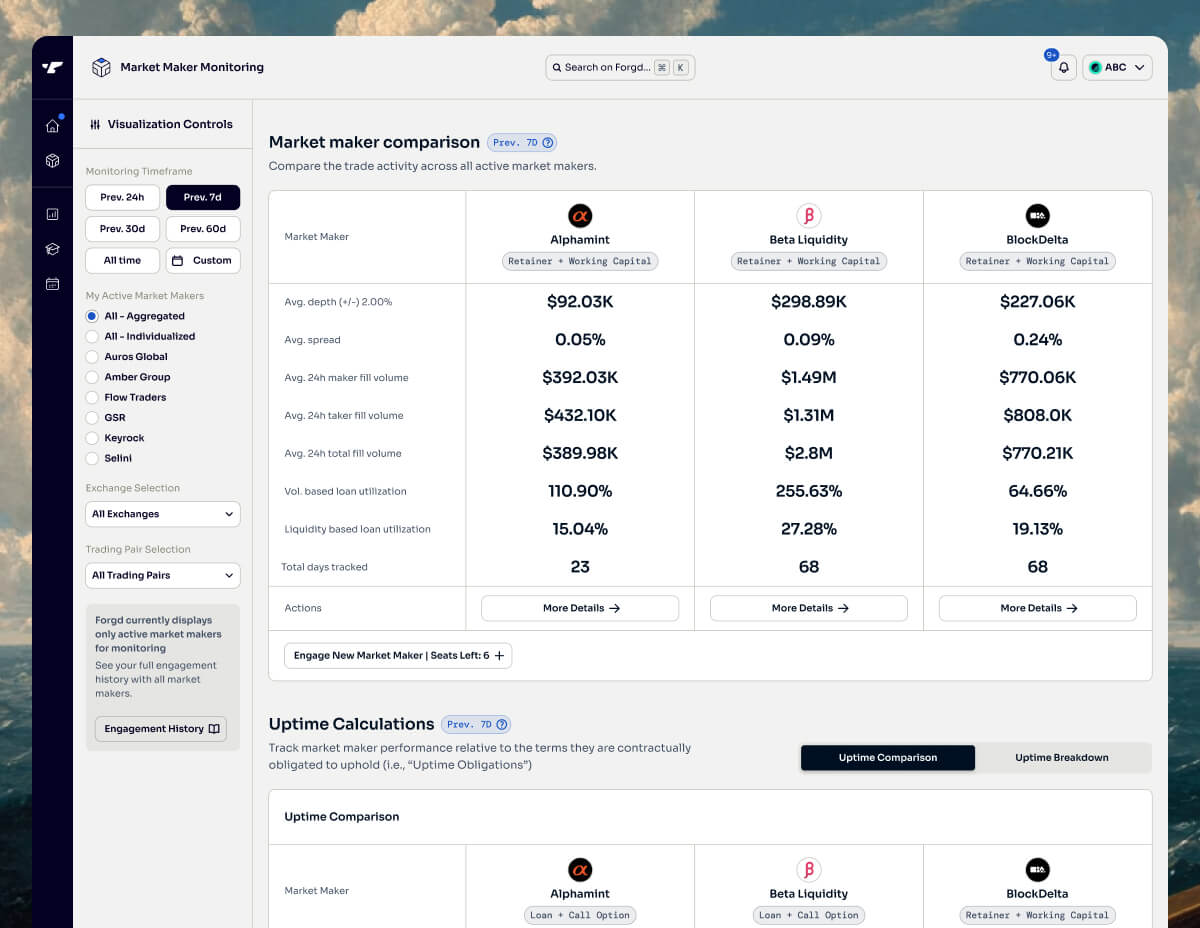The height and width of the screenshot is (928, 1200).
Task: Open Engagement History button
Action: [162, 729]
